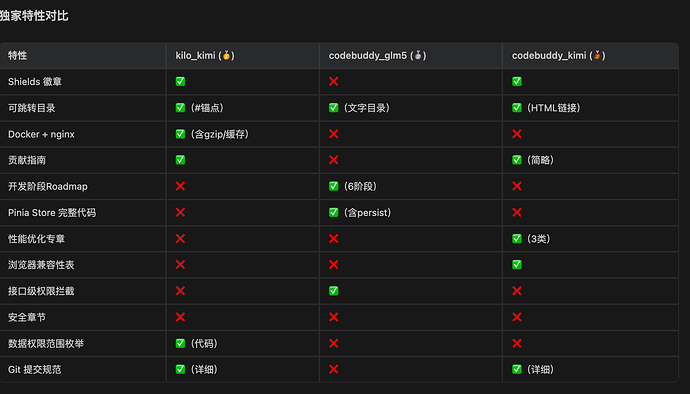Screen dimensions: 690x394
Task: Select the 性能优化专章 row label
Action: 37,239
